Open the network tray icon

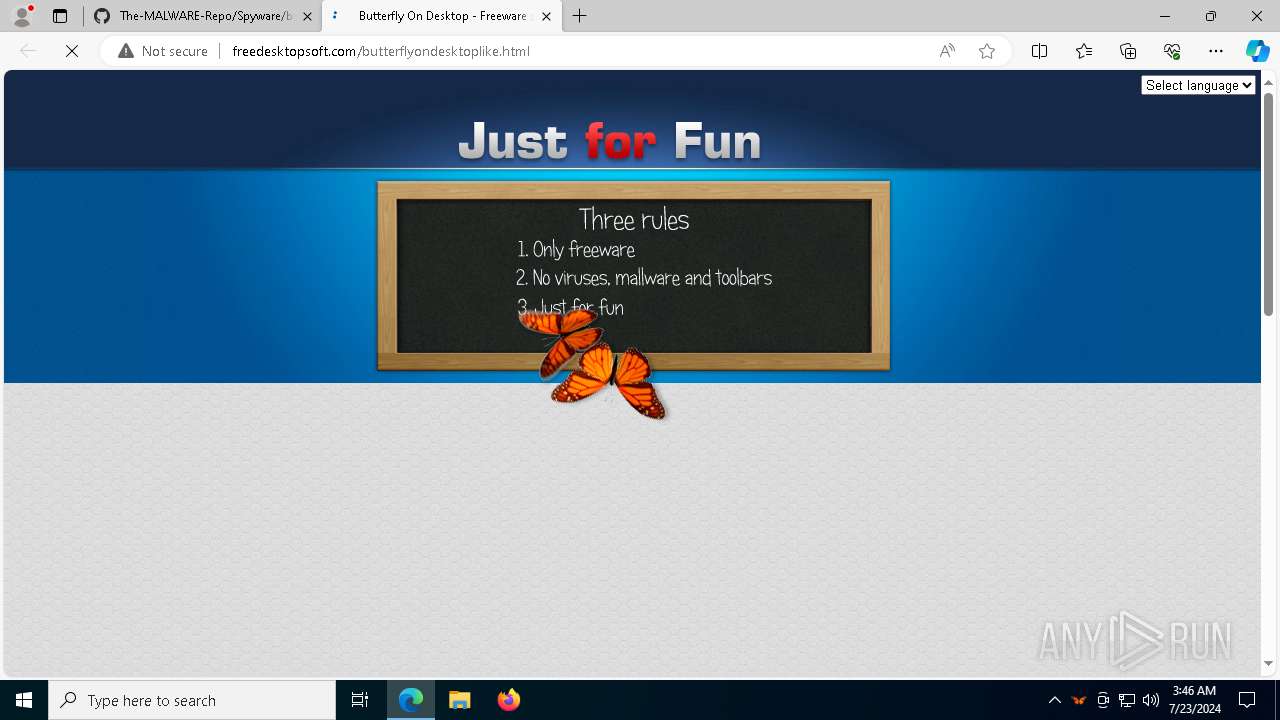pyautogui.click(x=1127, y=700)
